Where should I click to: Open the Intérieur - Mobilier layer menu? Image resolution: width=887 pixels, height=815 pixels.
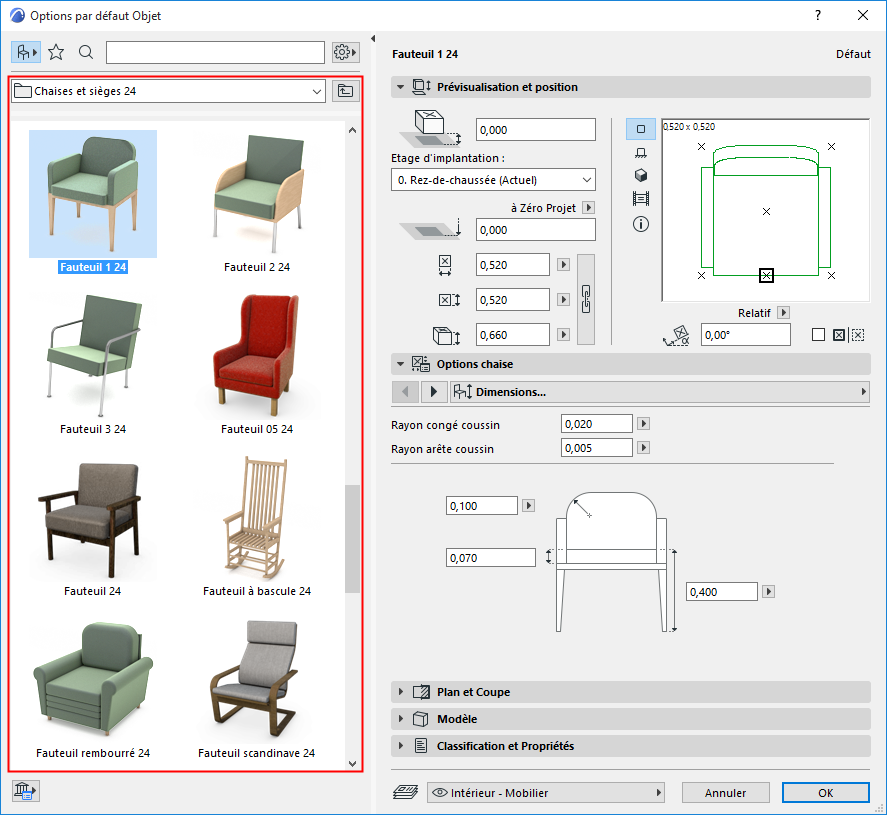pos(546,792)
